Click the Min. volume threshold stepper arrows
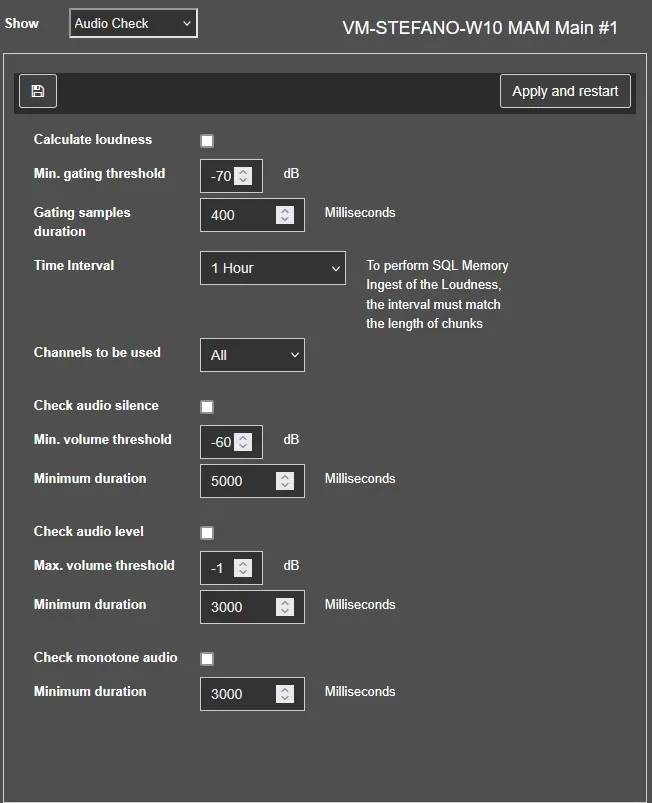652x803 pixels. coord(243,442)
